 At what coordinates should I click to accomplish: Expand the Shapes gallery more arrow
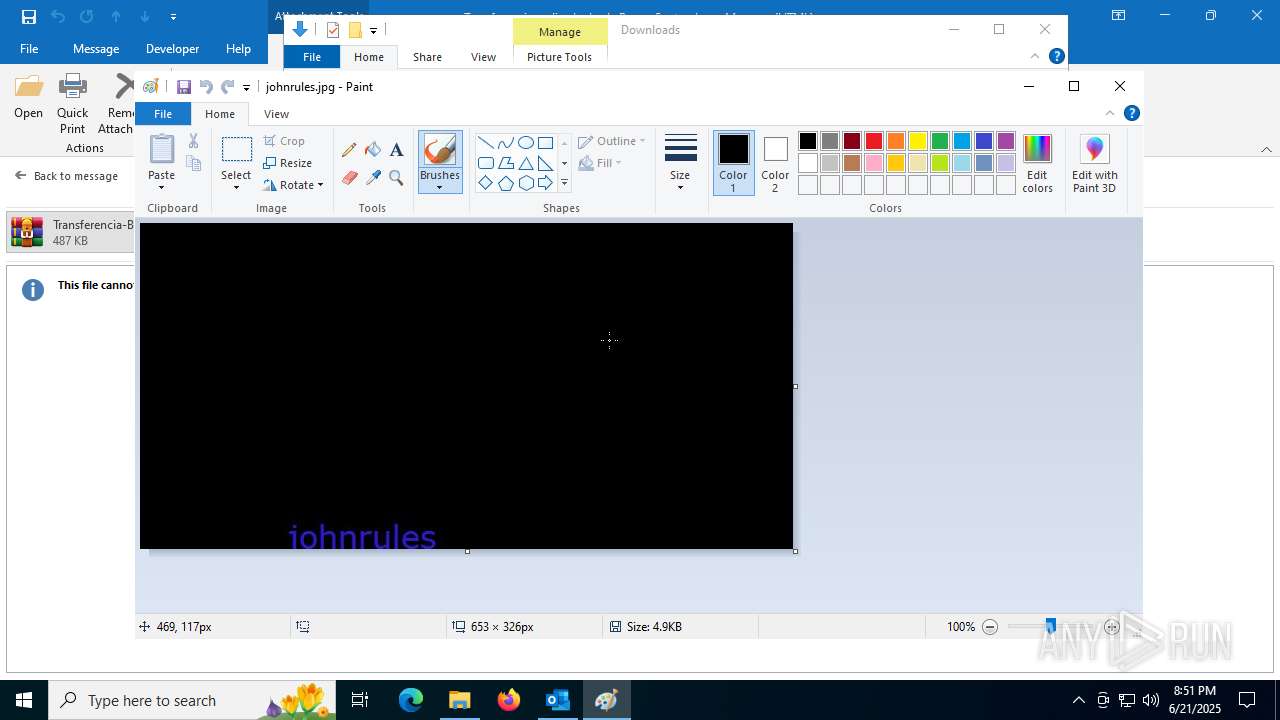tap(564, 183)
